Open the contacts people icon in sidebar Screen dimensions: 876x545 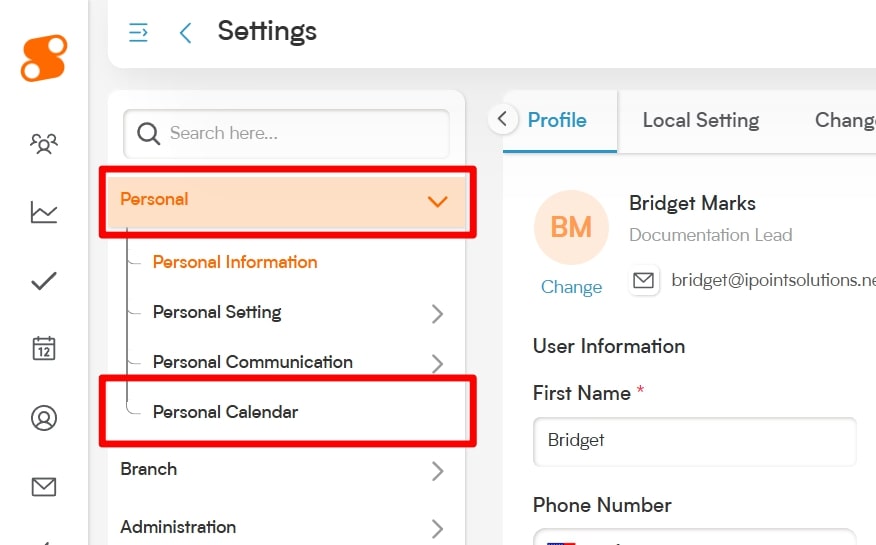click(x=44, y=144)
